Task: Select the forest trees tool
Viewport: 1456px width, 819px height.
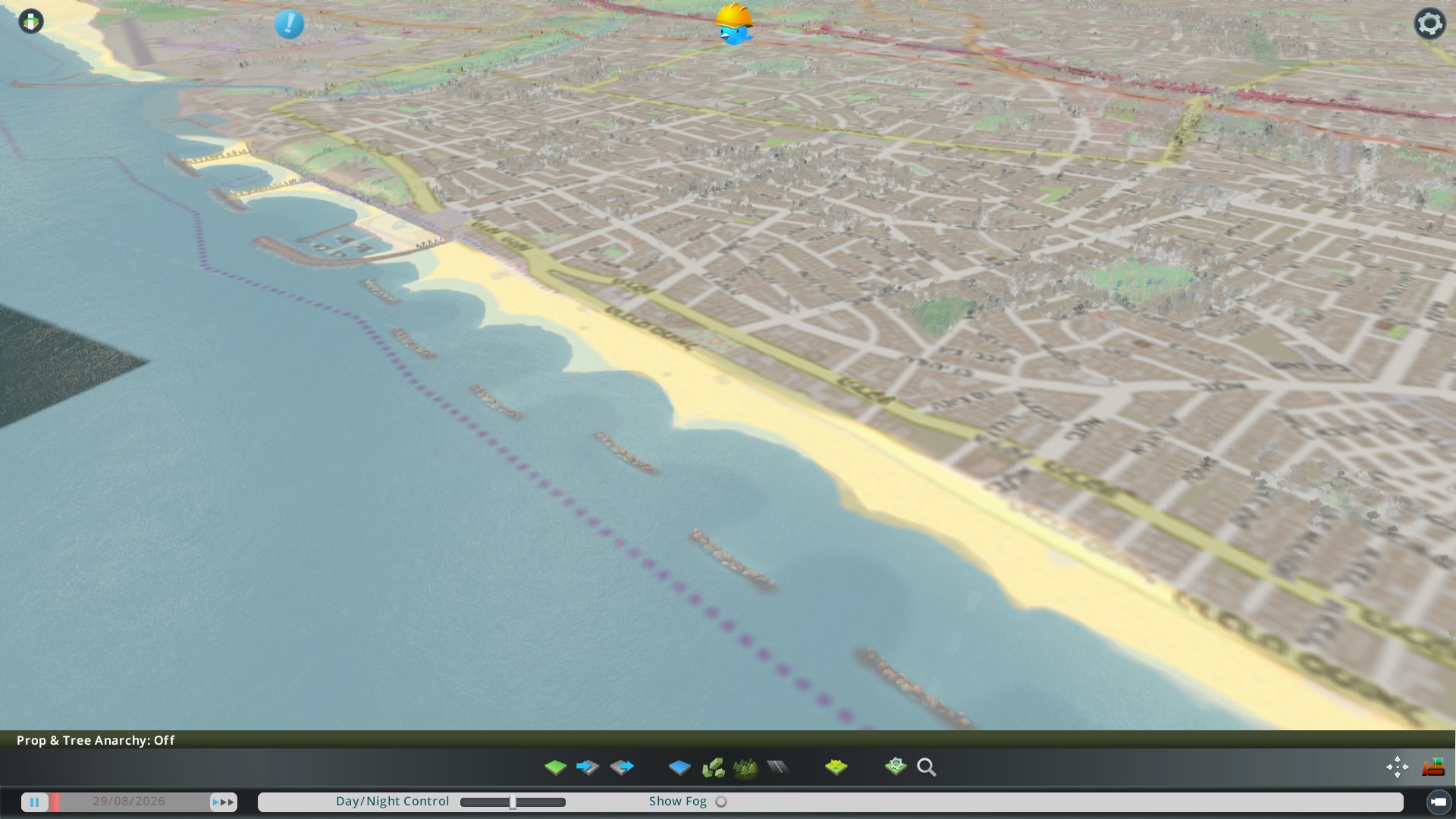Action: tap(745, 767)
